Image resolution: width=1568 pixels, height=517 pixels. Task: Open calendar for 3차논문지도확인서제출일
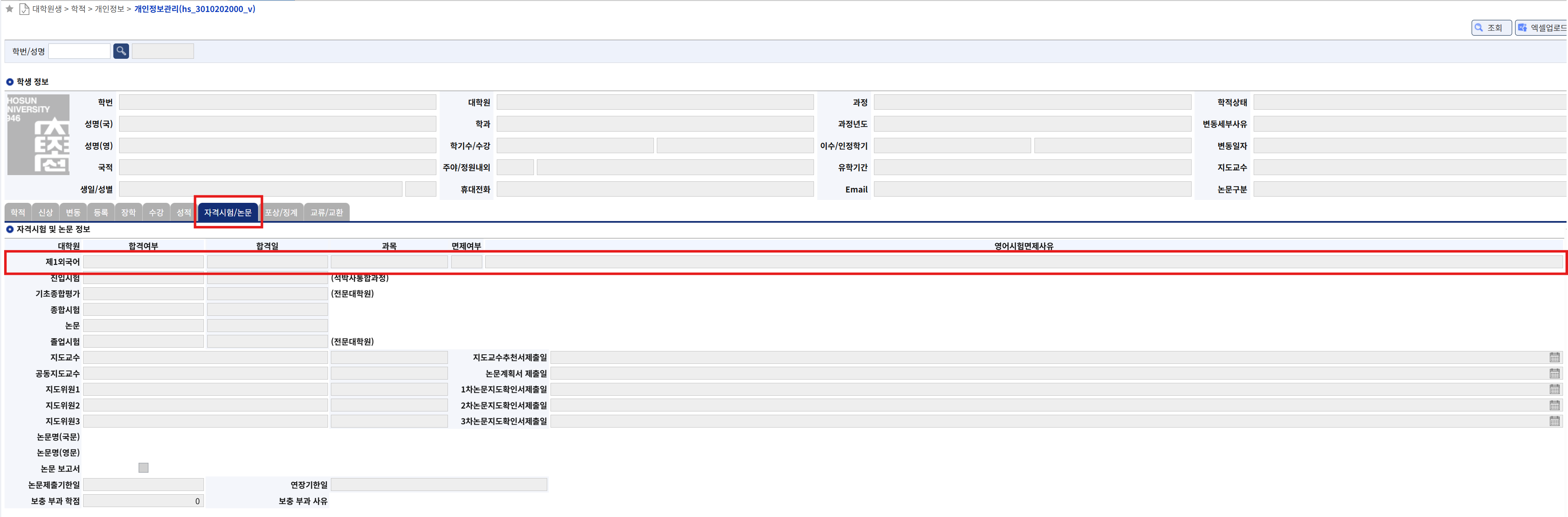(1554, 421)
